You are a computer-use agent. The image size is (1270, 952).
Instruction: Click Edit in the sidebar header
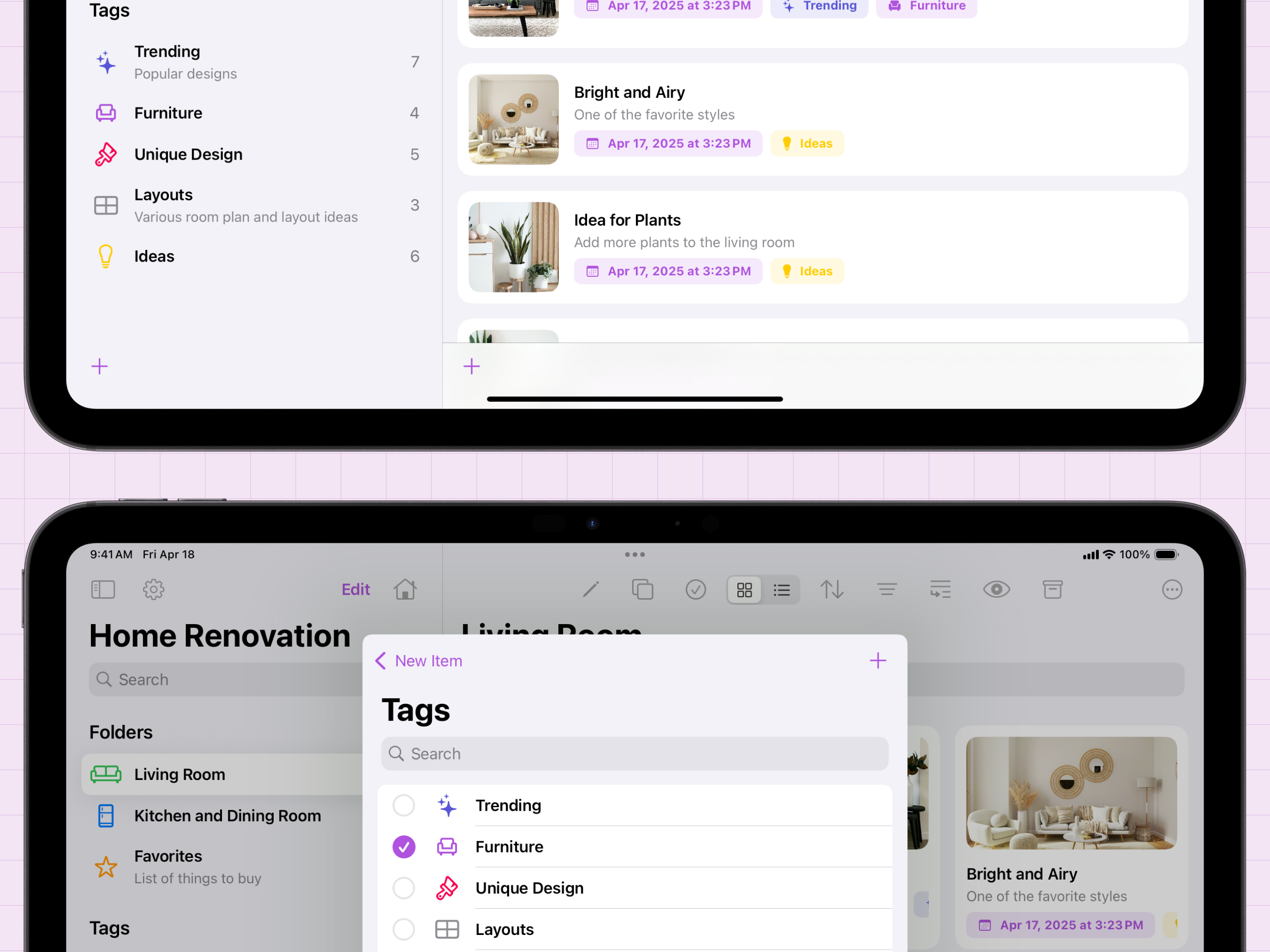[x=355, y=589]
